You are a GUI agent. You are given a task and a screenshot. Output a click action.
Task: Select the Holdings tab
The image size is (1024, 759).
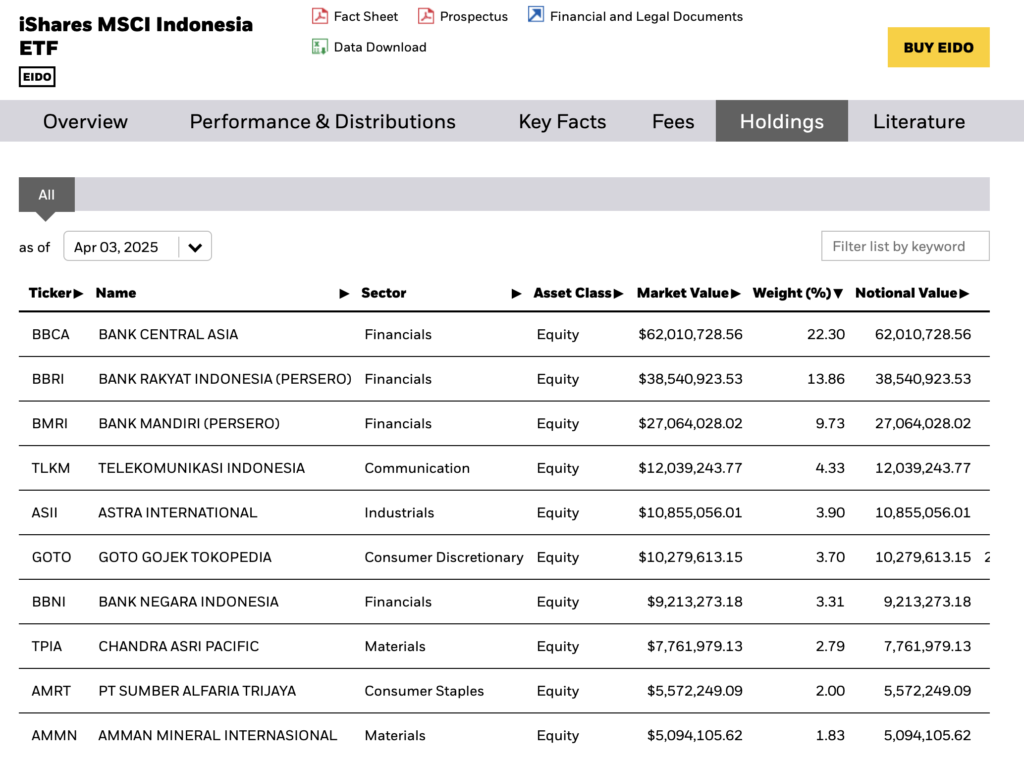782,121
